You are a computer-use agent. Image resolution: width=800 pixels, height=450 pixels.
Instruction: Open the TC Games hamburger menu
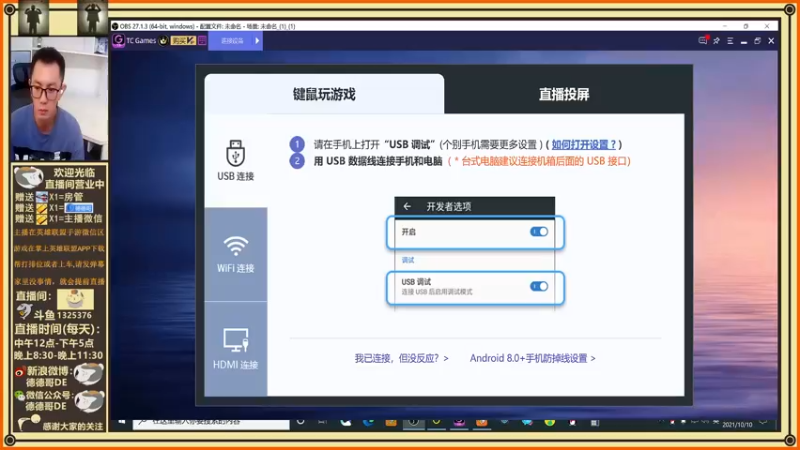(x=730, y=41)
